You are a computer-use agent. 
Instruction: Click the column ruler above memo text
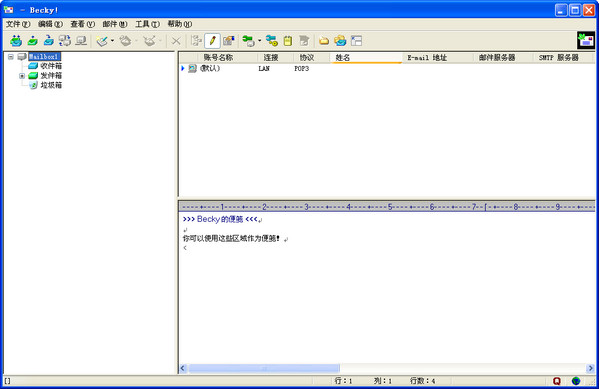tap(387, 207)
